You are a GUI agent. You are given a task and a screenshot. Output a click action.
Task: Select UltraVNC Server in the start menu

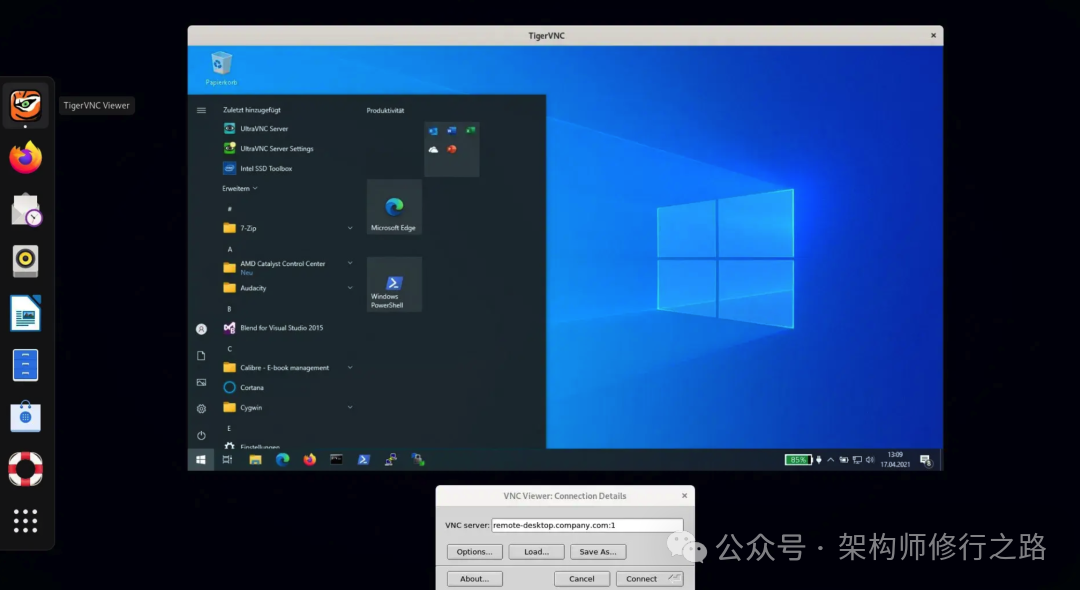[x=263, y=128]
